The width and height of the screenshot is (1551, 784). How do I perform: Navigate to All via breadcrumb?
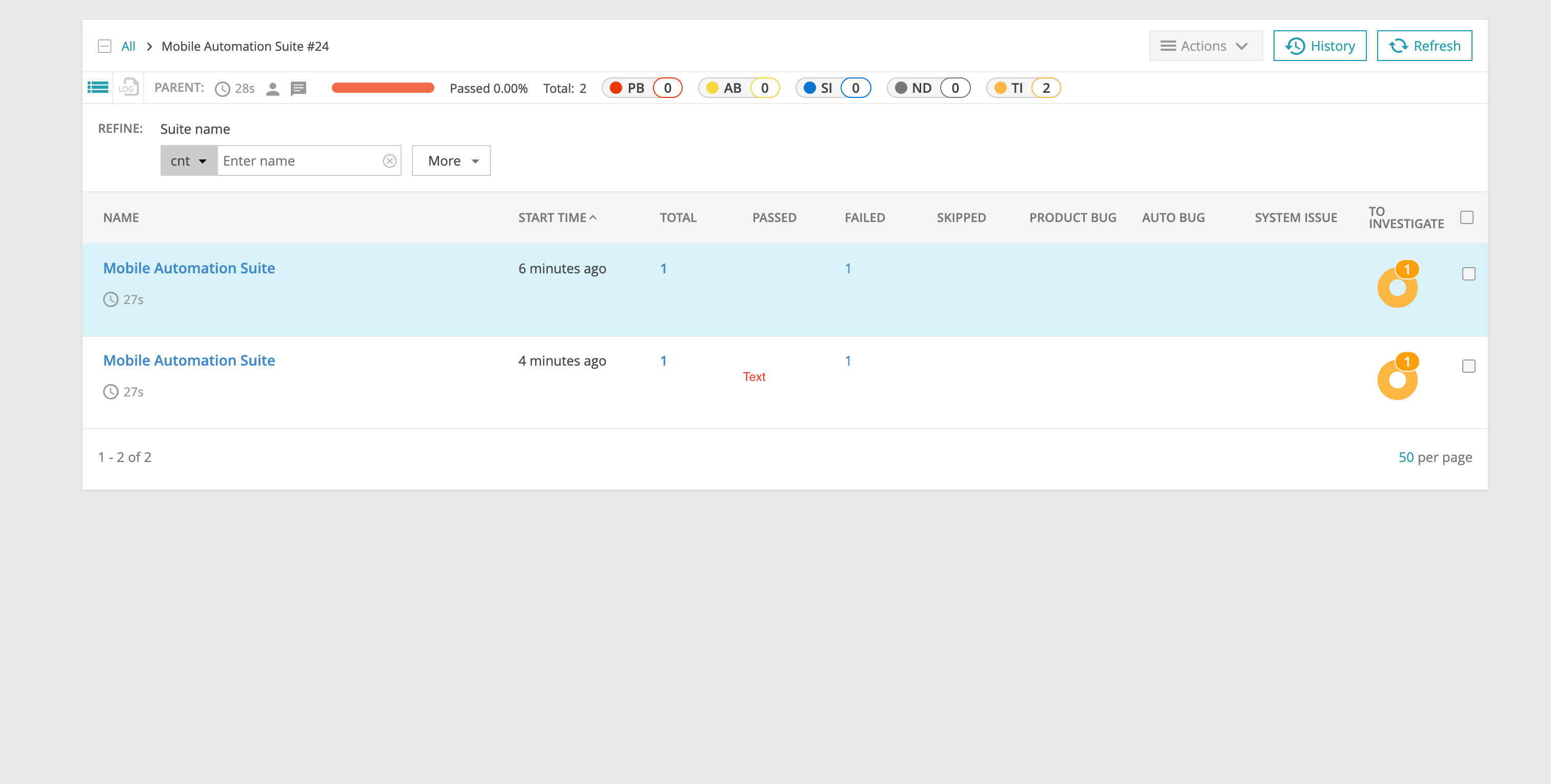coord(128,46)
